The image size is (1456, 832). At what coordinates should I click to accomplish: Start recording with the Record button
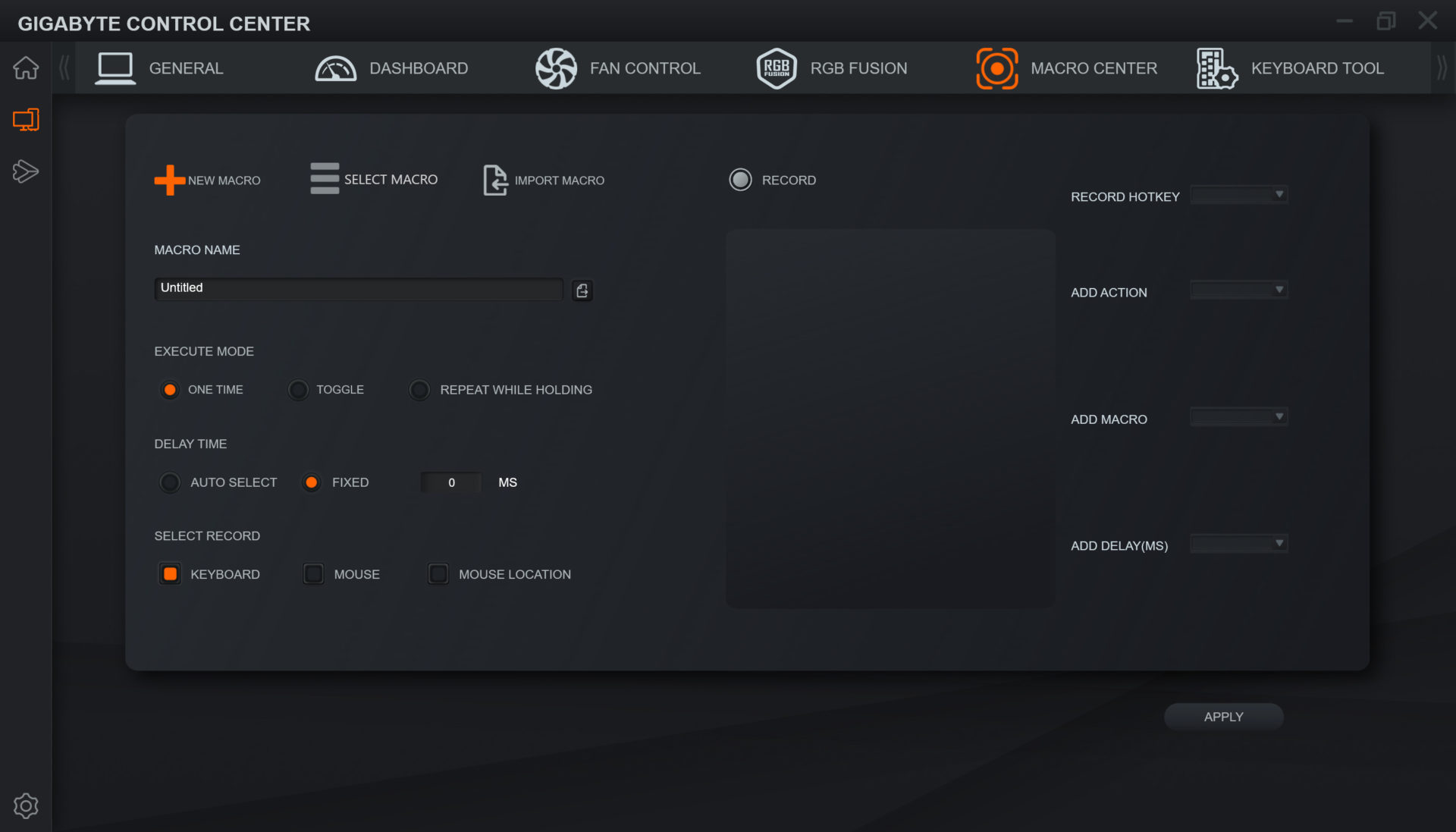tap(740, 180)
